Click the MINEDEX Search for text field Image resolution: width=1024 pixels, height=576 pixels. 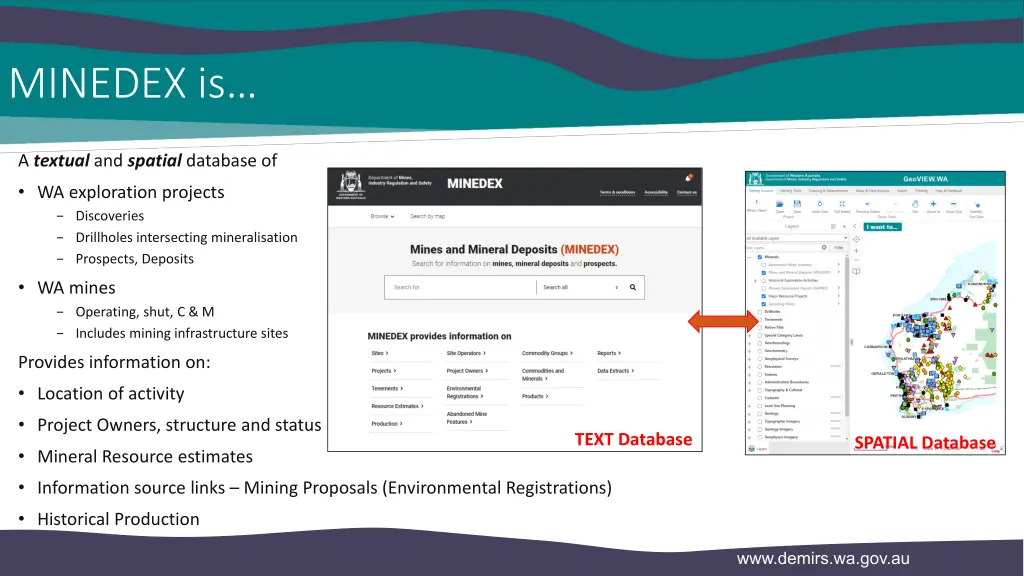coord(460,287)
